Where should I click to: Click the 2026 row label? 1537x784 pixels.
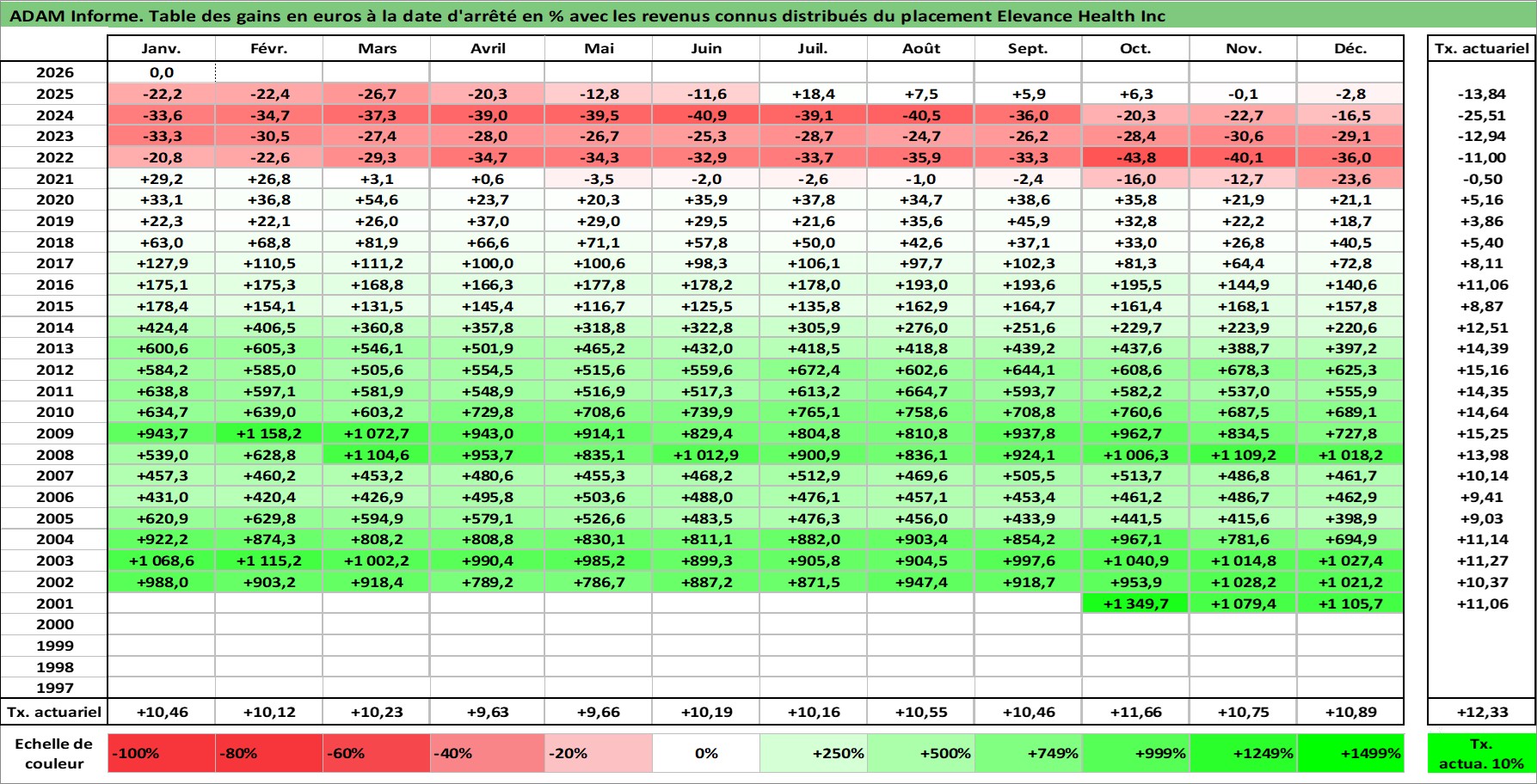point(54,73)
